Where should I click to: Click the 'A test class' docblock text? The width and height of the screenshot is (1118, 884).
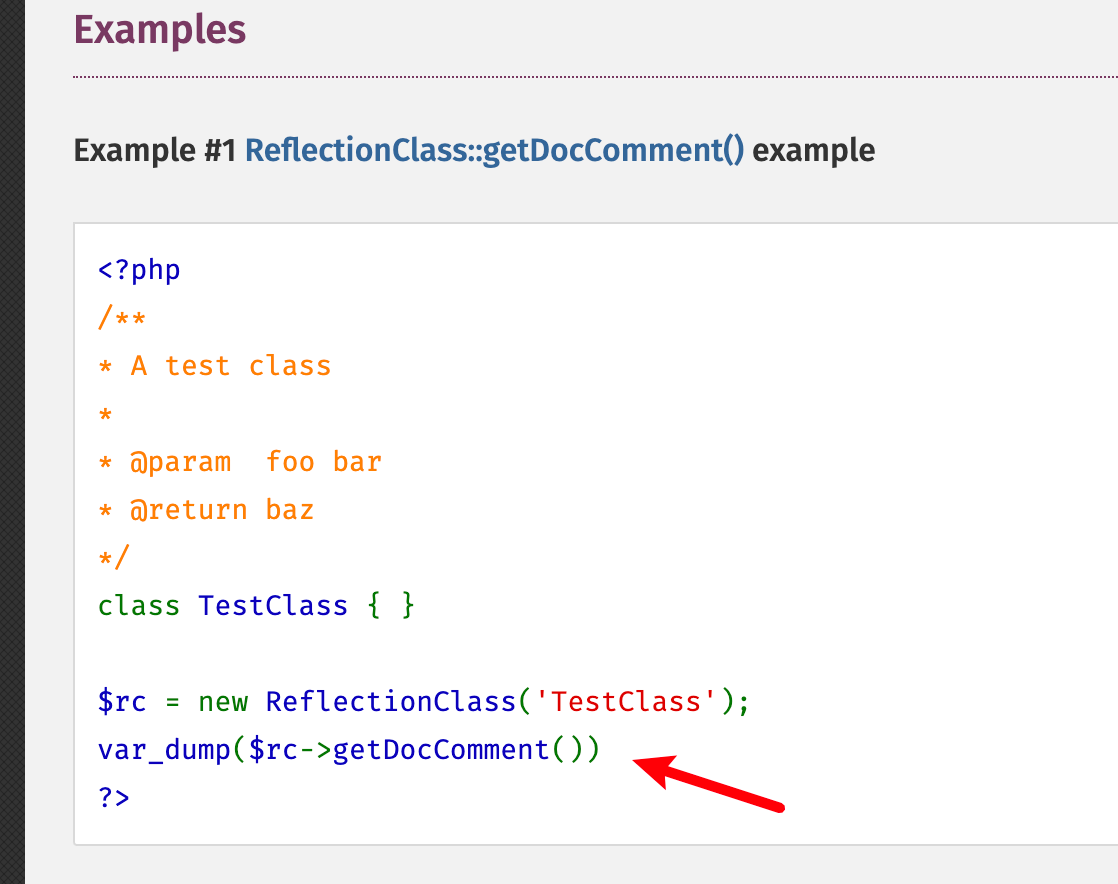(214, 365)
